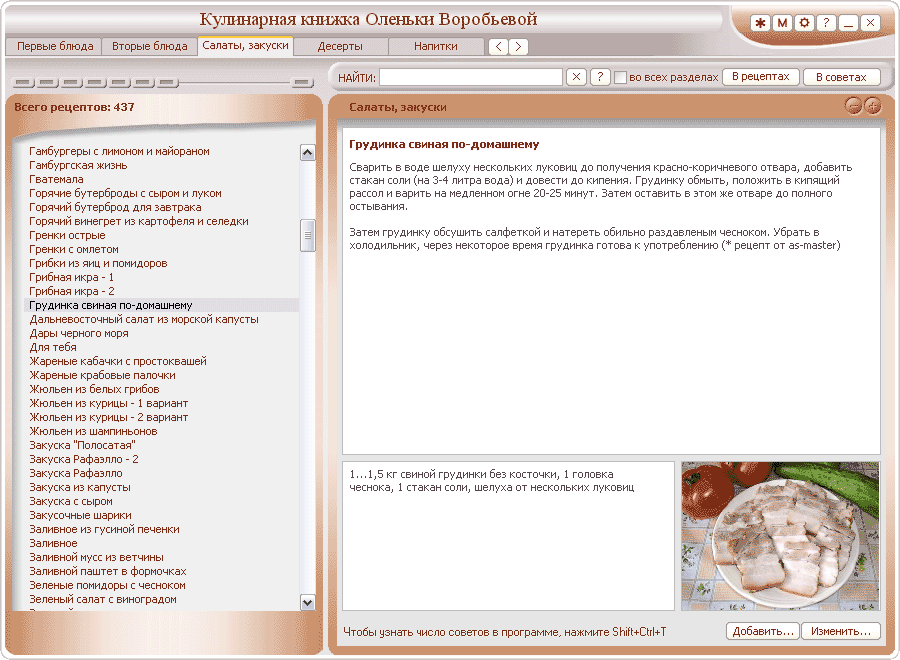Clear the search field with the X button

[x=576, y=77]
